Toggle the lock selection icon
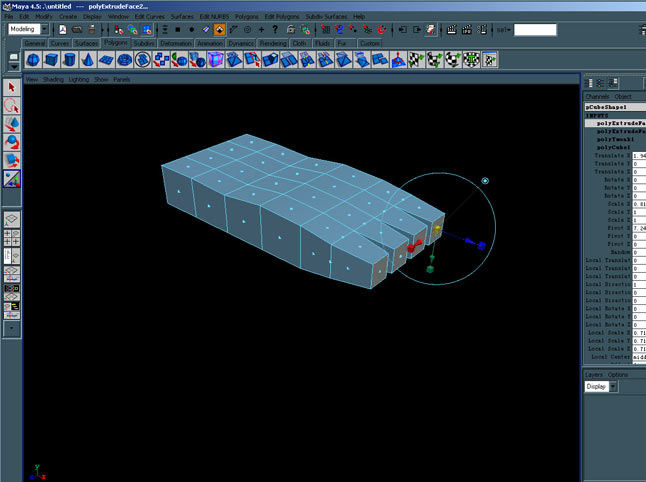This screenshot has height=482, width=646. 290,30
